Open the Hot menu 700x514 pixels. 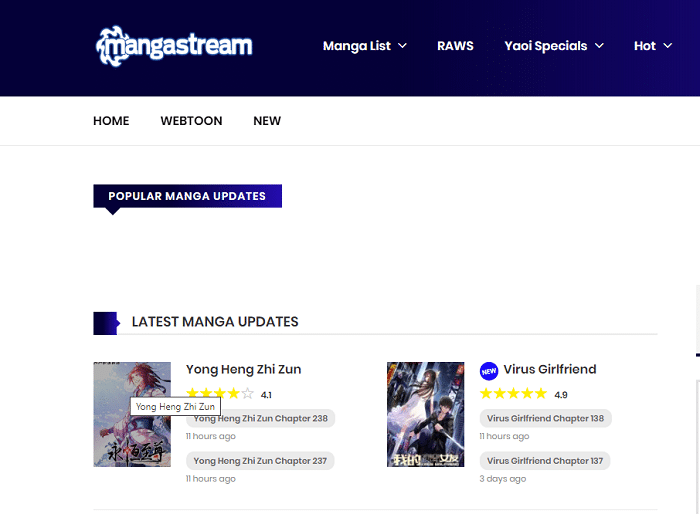[x=645, y=46]
